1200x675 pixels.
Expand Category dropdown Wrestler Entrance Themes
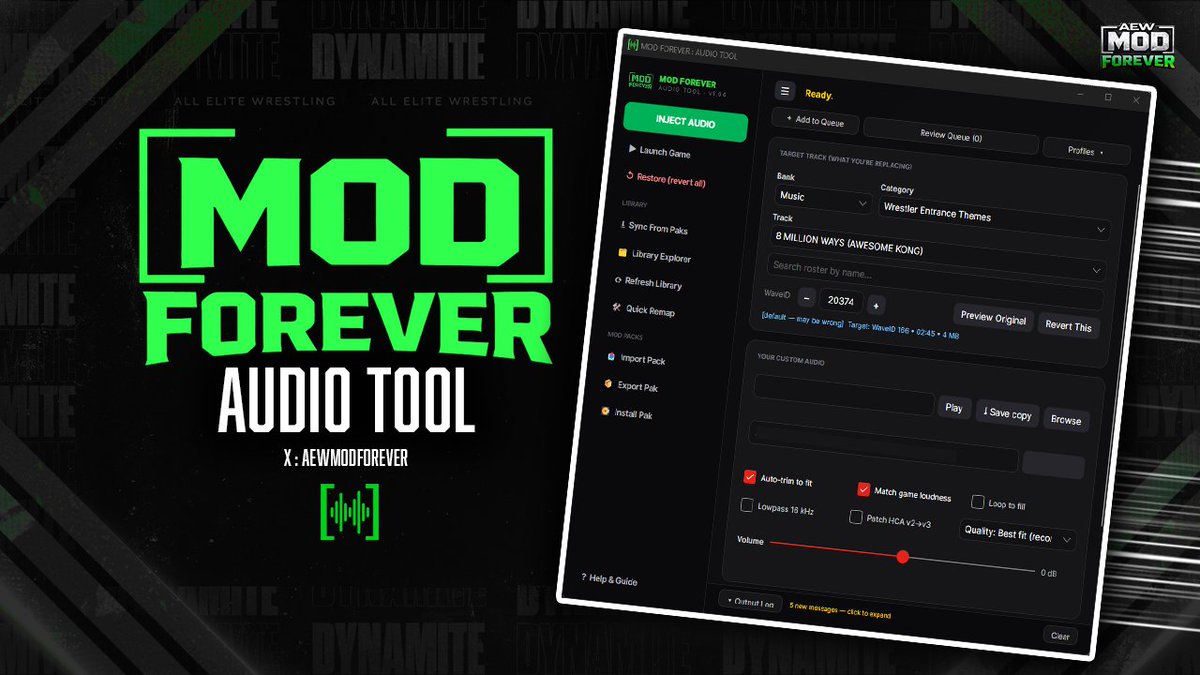[994, 217]
